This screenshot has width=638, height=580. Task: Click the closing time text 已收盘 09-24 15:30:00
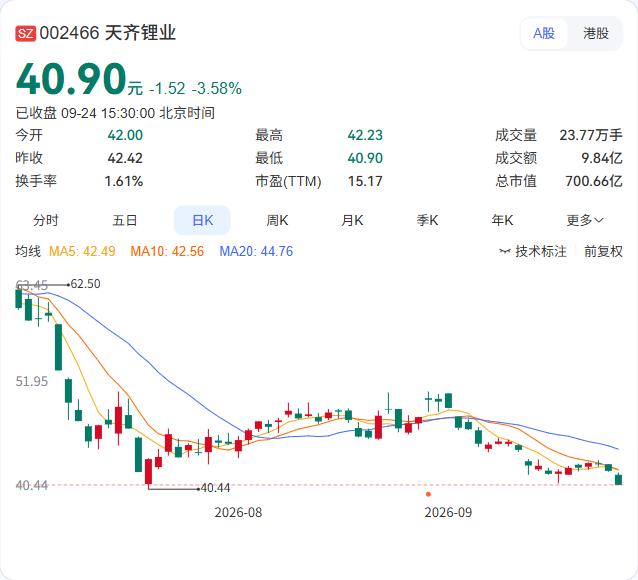pyautogui.click(x=85, y=113)
